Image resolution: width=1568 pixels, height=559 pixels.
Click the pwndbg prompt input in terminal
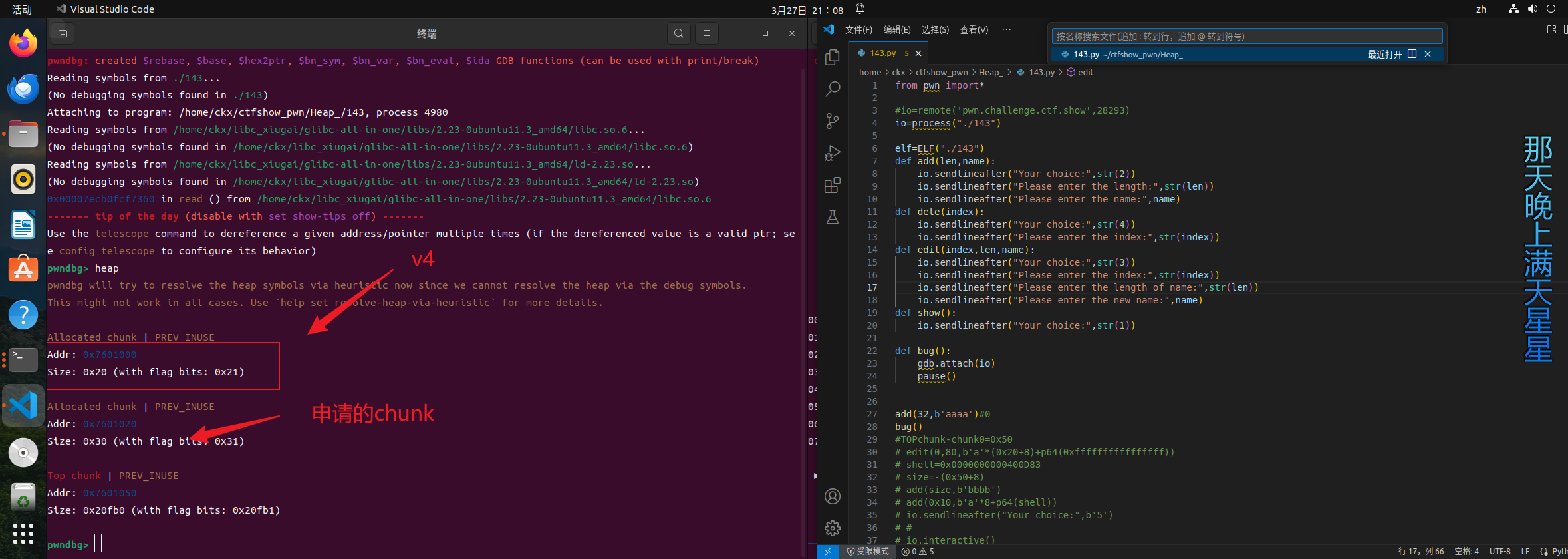[x=98, y=544]
